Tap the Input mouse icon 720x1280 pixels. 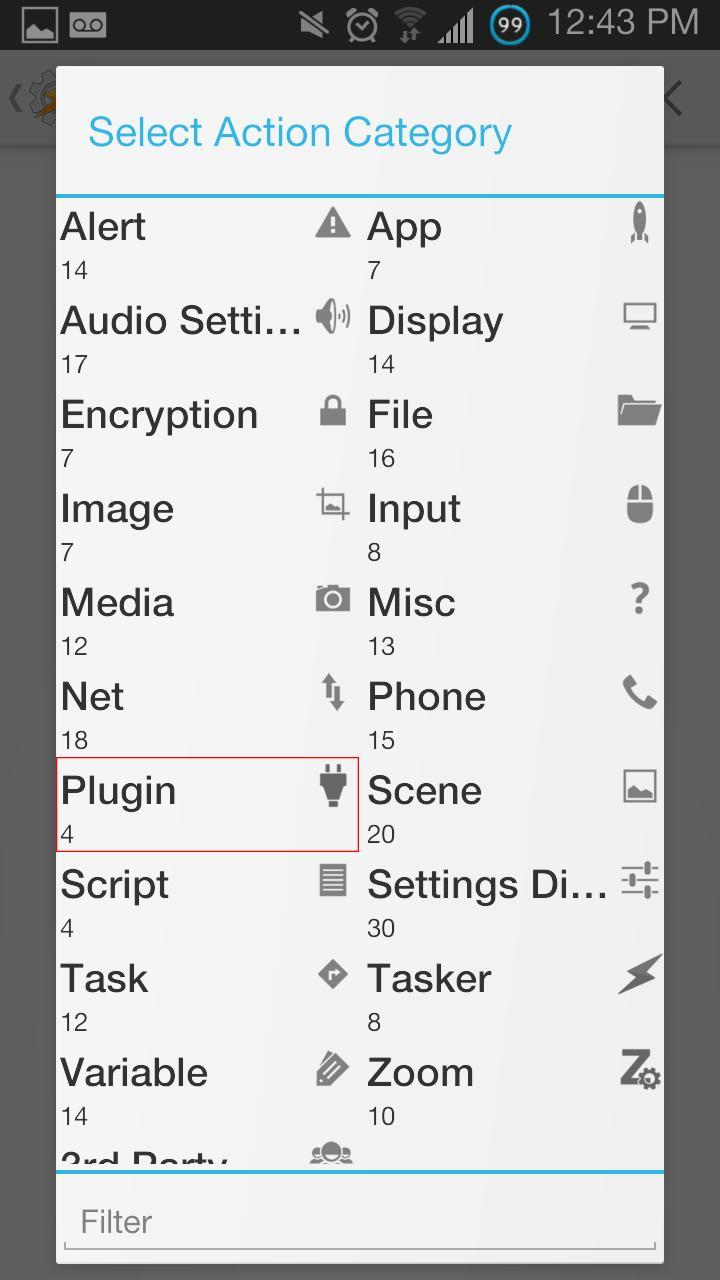(x=639, y=505)
